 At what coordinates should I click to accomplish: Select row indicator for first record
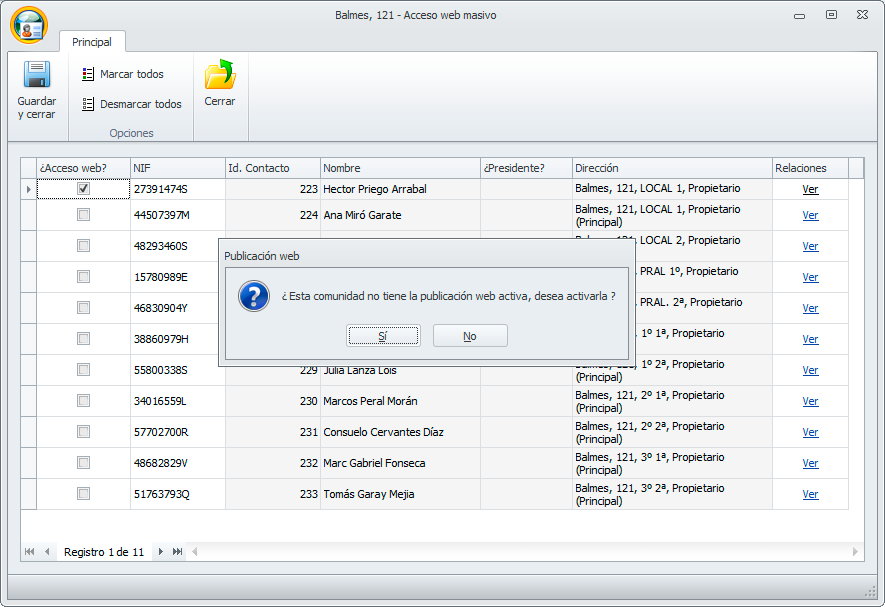28,189
